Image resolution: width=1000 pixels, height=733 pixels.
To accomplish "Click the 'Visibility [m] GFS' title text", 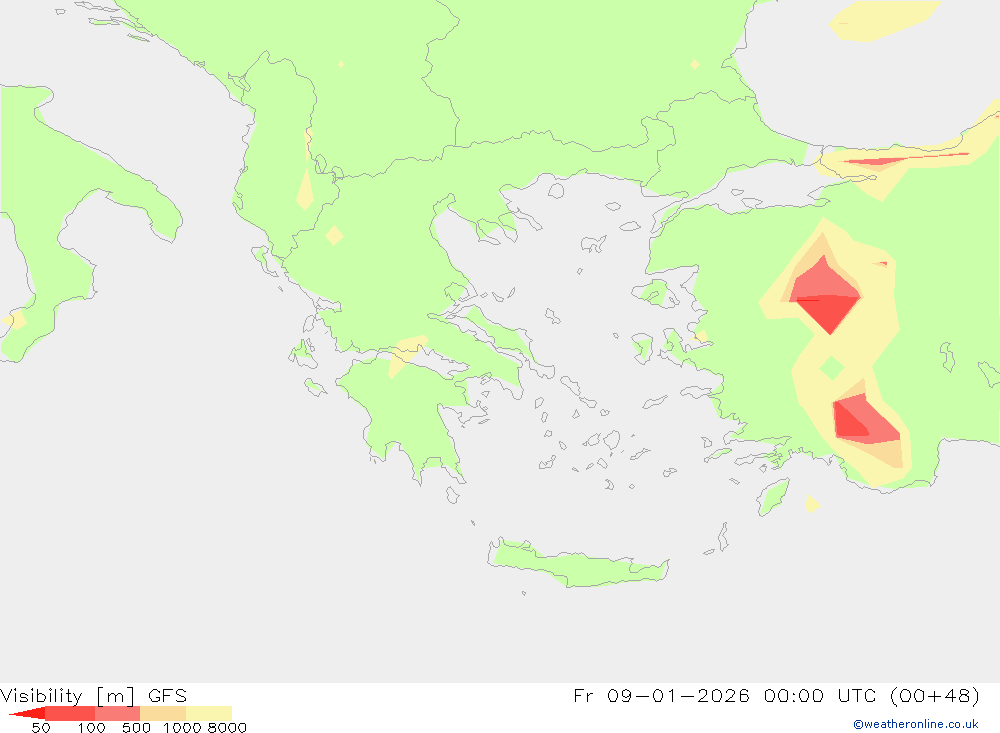I will [x=94, y=695].
